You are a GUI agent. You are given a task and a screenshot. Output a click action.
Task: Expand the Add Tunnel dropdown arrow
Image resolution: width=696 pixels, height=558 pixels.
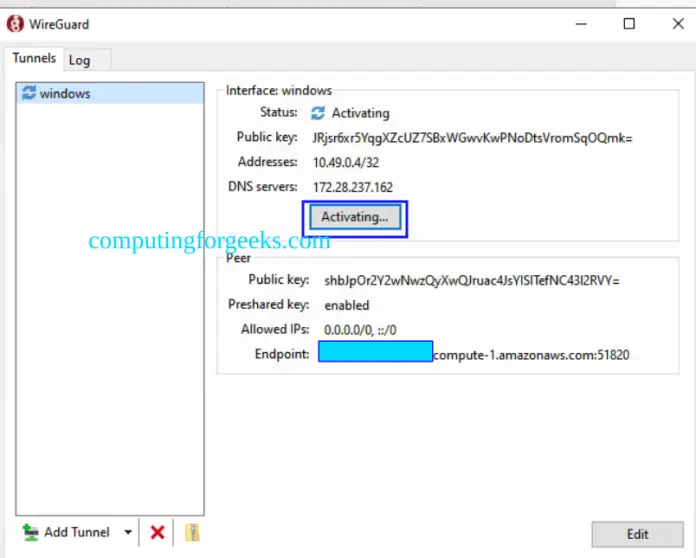[128, 532]
